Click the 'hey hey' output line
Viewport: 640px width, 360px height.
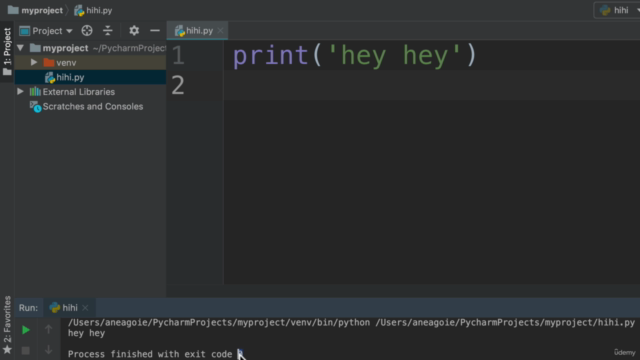click(87, 333)
